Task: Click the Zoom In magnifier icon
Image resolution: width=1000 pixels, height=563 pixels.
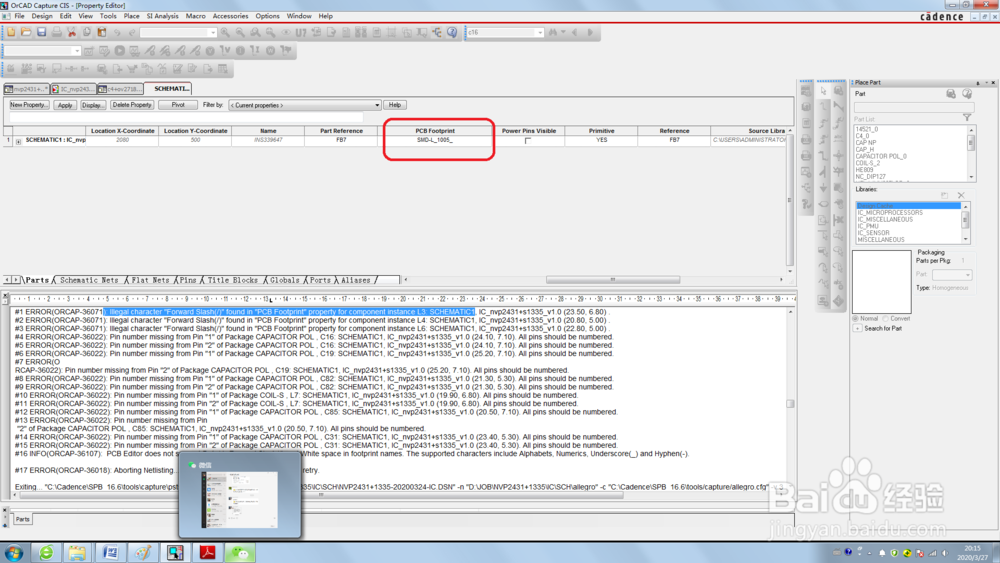Action: [225, 32]
